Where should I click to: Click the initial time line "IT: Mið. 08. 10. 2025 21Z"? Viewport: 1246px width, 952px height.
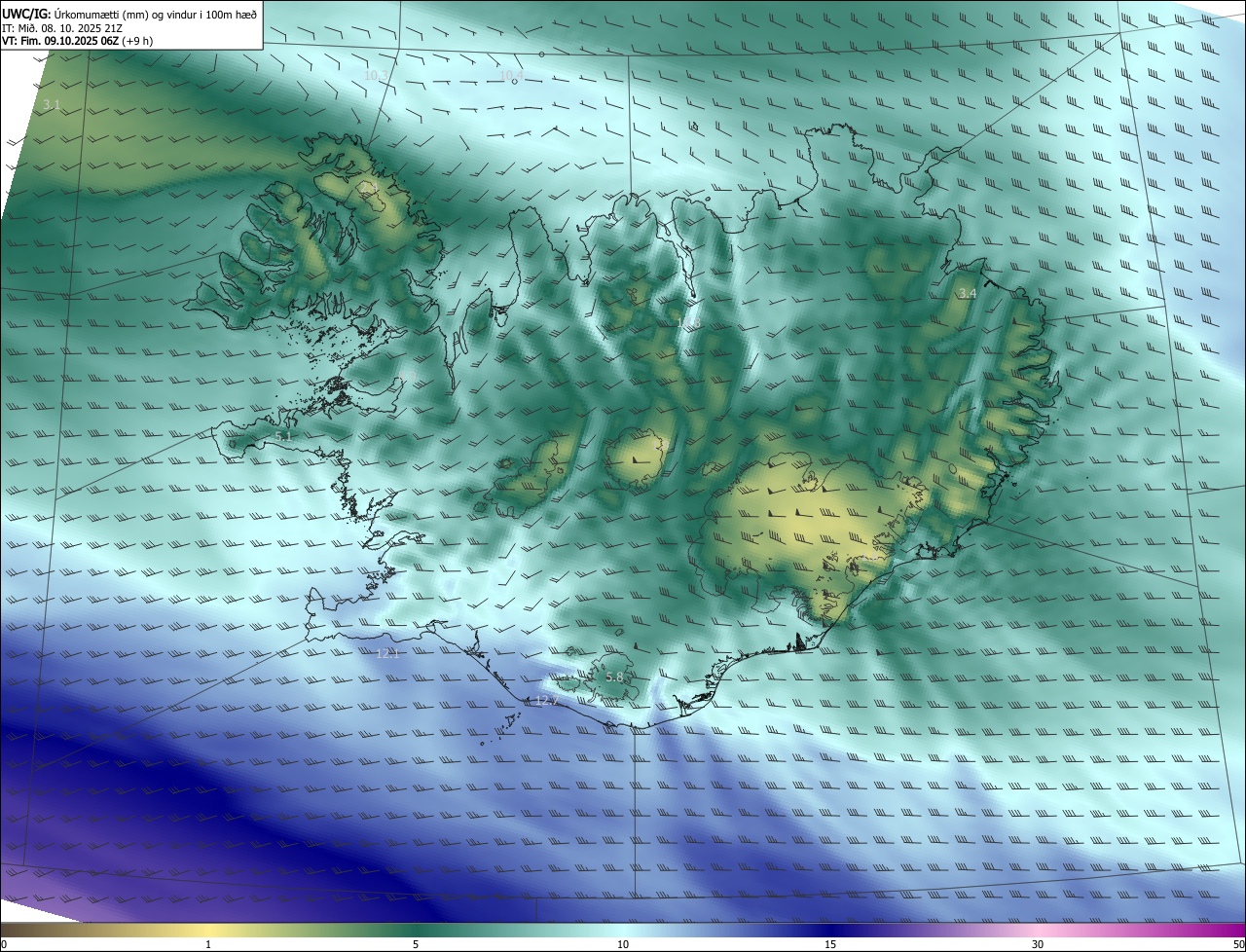(x=62, y=28)
